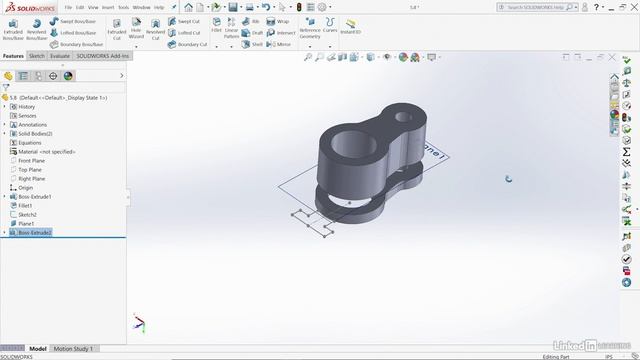The height and width of the screenshot is (360, 640).
Task: Select the Revolved Boss/Base tool
Action: [x=37, y=29]
